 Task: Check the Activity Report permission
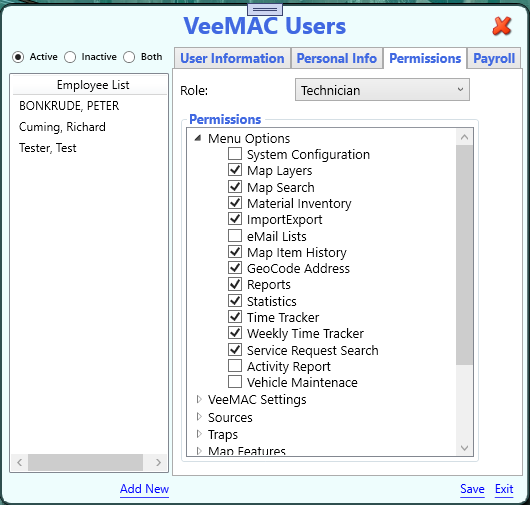click(235, 366)
